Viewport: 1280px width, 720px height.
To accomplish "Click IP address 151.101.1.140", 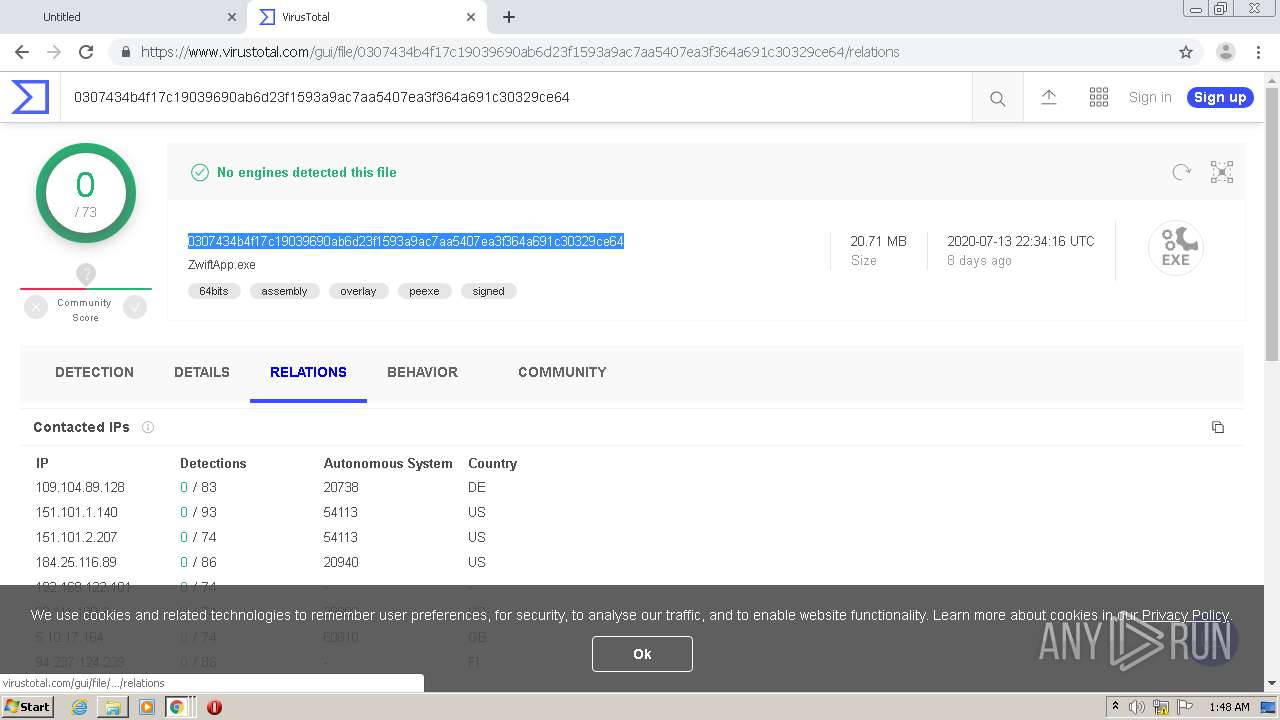I will click(77, 512).
